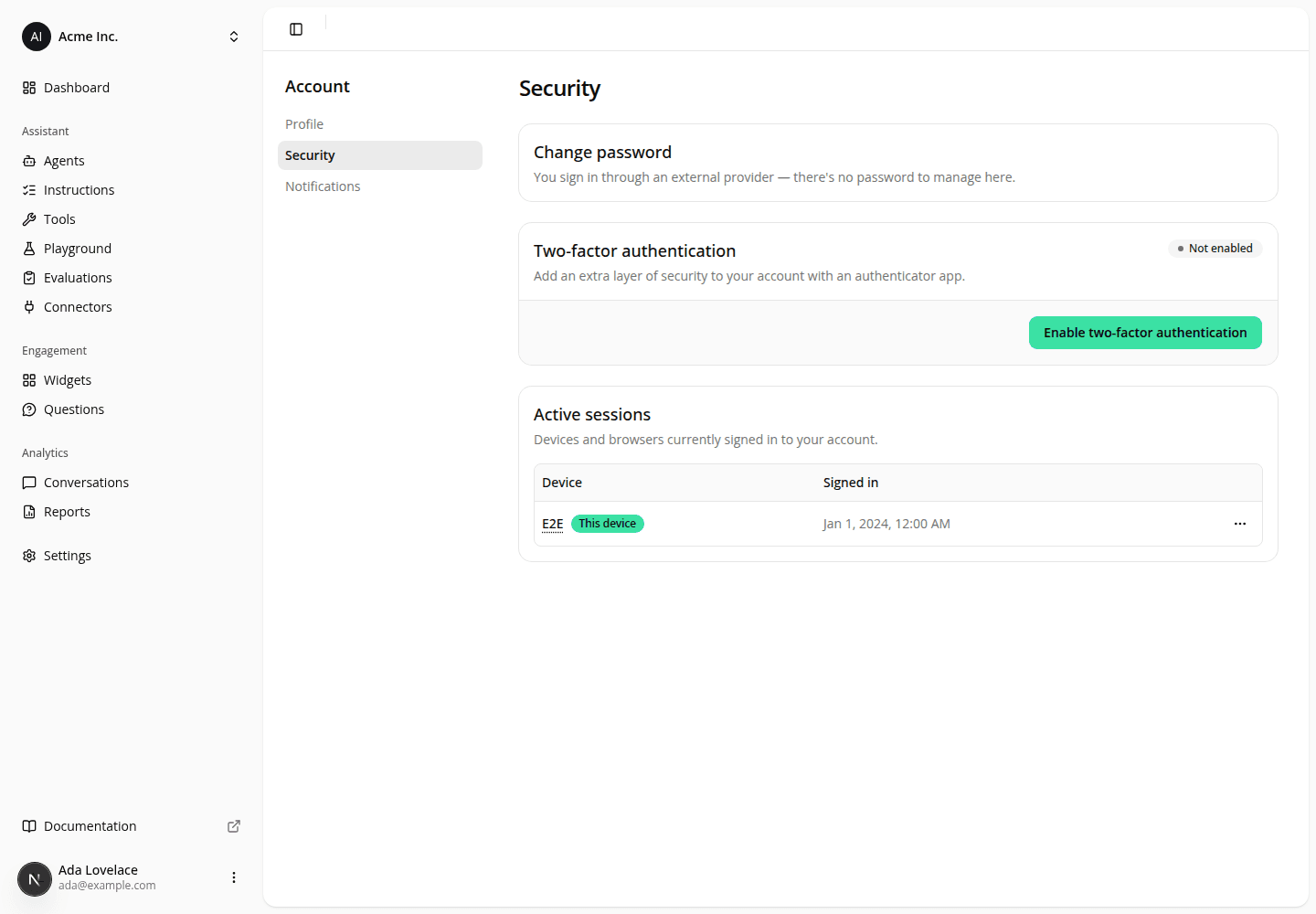
Task: Click the Acme Inc. workspace avatar
Action: 37,37
